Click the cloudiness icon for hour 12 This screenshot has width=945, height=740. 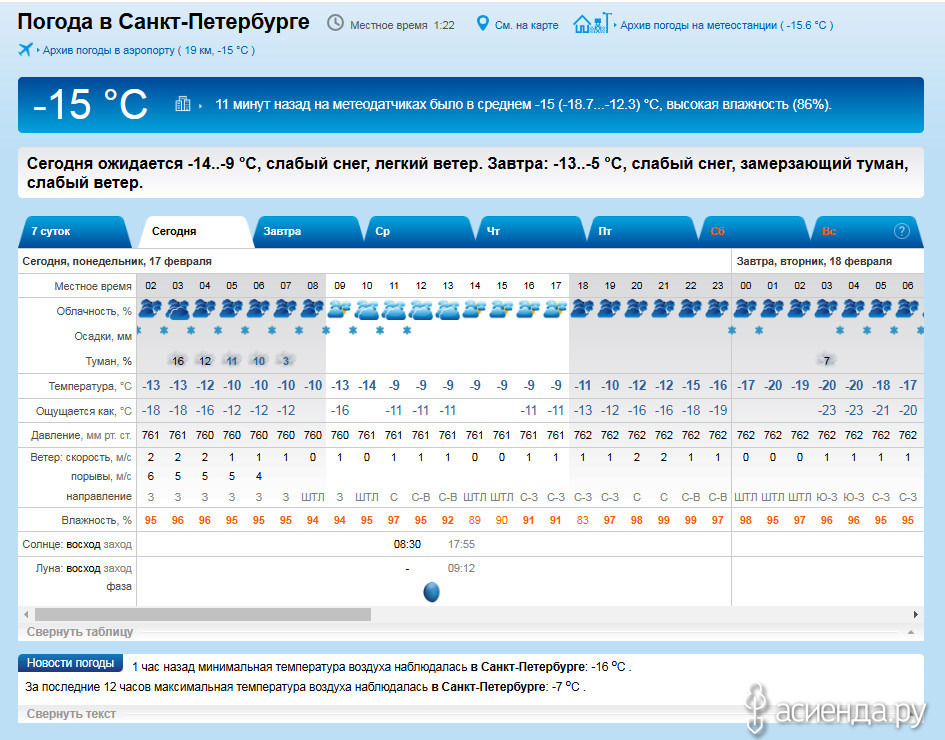click(421, 310)
